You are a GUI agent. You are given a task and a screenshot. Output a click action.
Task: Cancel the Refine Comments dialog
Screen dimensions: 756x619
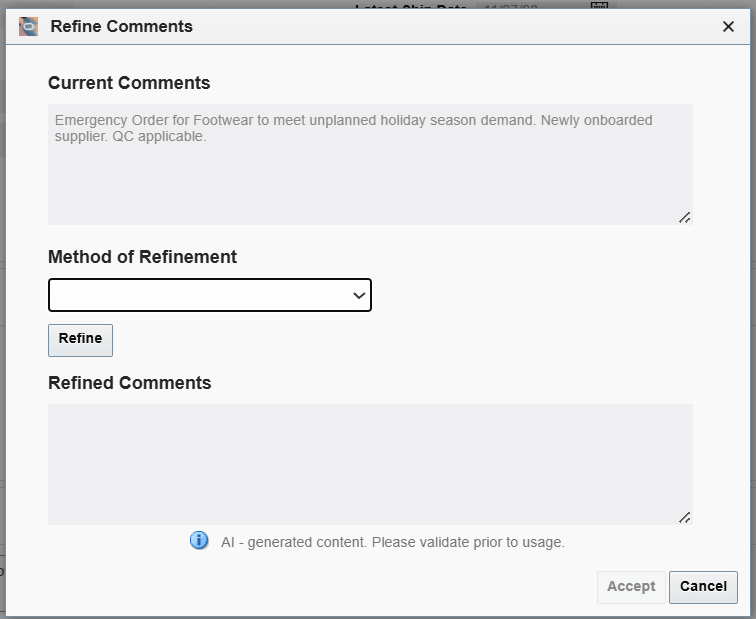[x=703, y=587]
